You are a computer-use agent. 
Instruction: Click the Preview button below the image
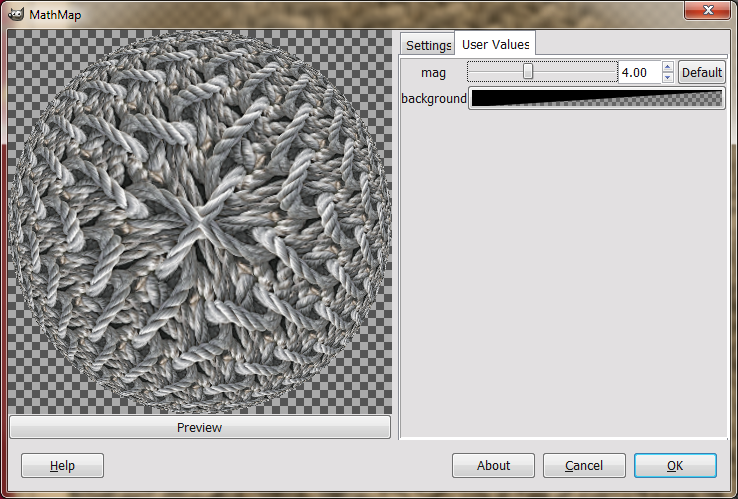(x=200, y=427)
